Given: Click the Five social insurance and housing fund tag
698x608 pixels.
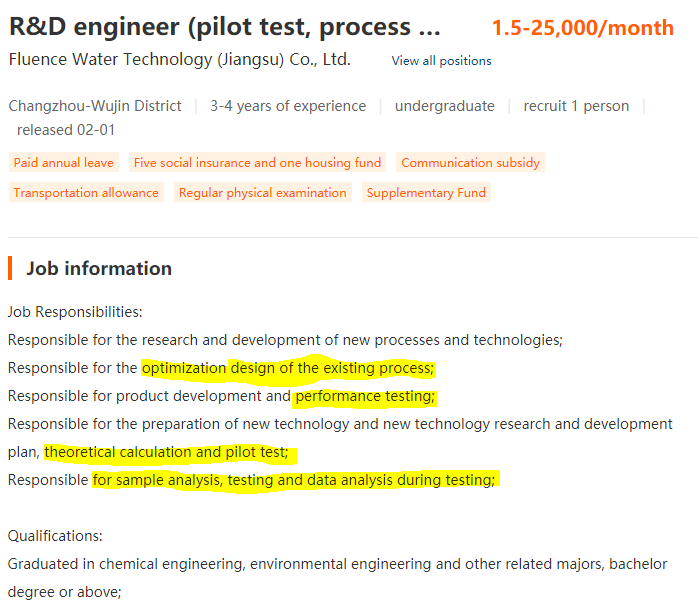Looking at the screenshot, I should pyautogui.click(x=257, y=162).
